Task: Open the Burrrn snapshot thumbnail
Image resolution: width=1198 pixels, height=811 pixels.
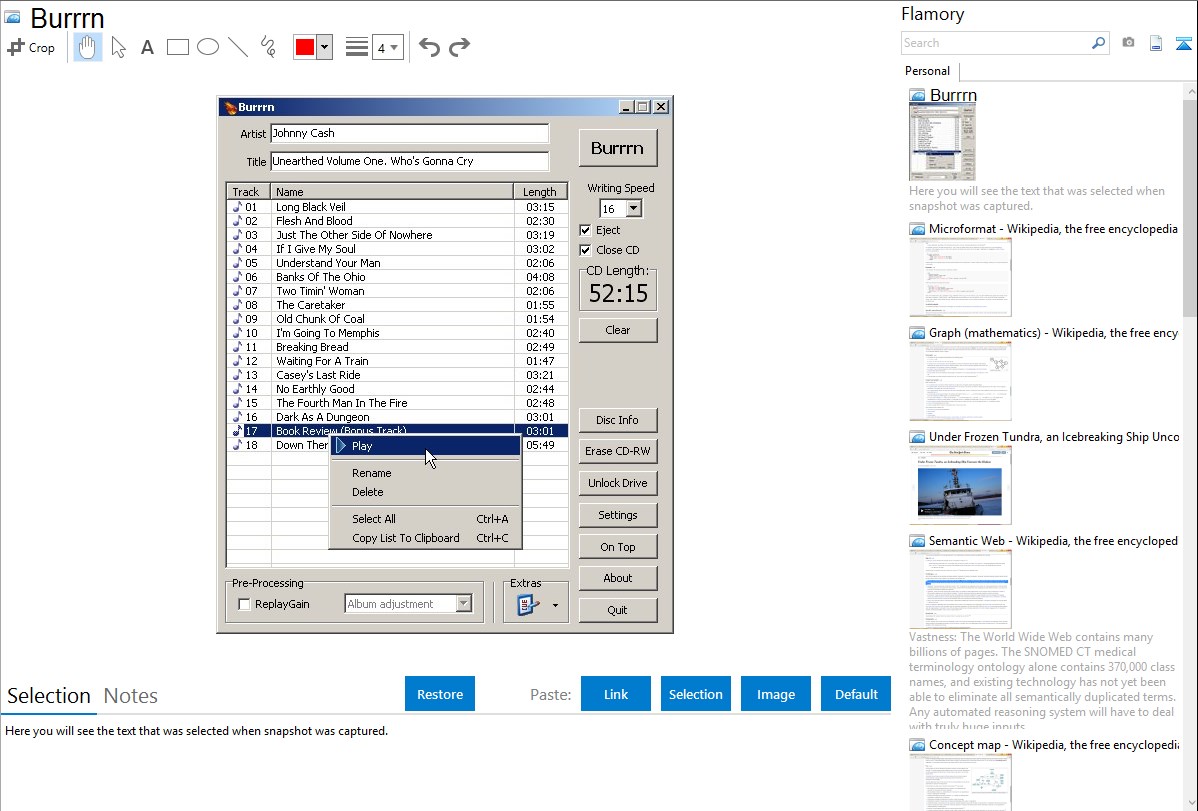Action: click(x=942, y=142)
